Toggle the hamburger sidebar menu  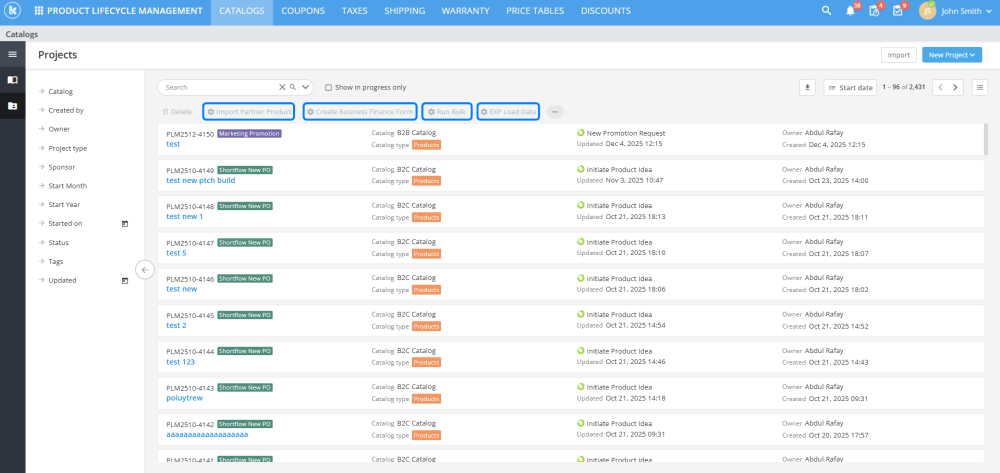[x=12, y=54]
